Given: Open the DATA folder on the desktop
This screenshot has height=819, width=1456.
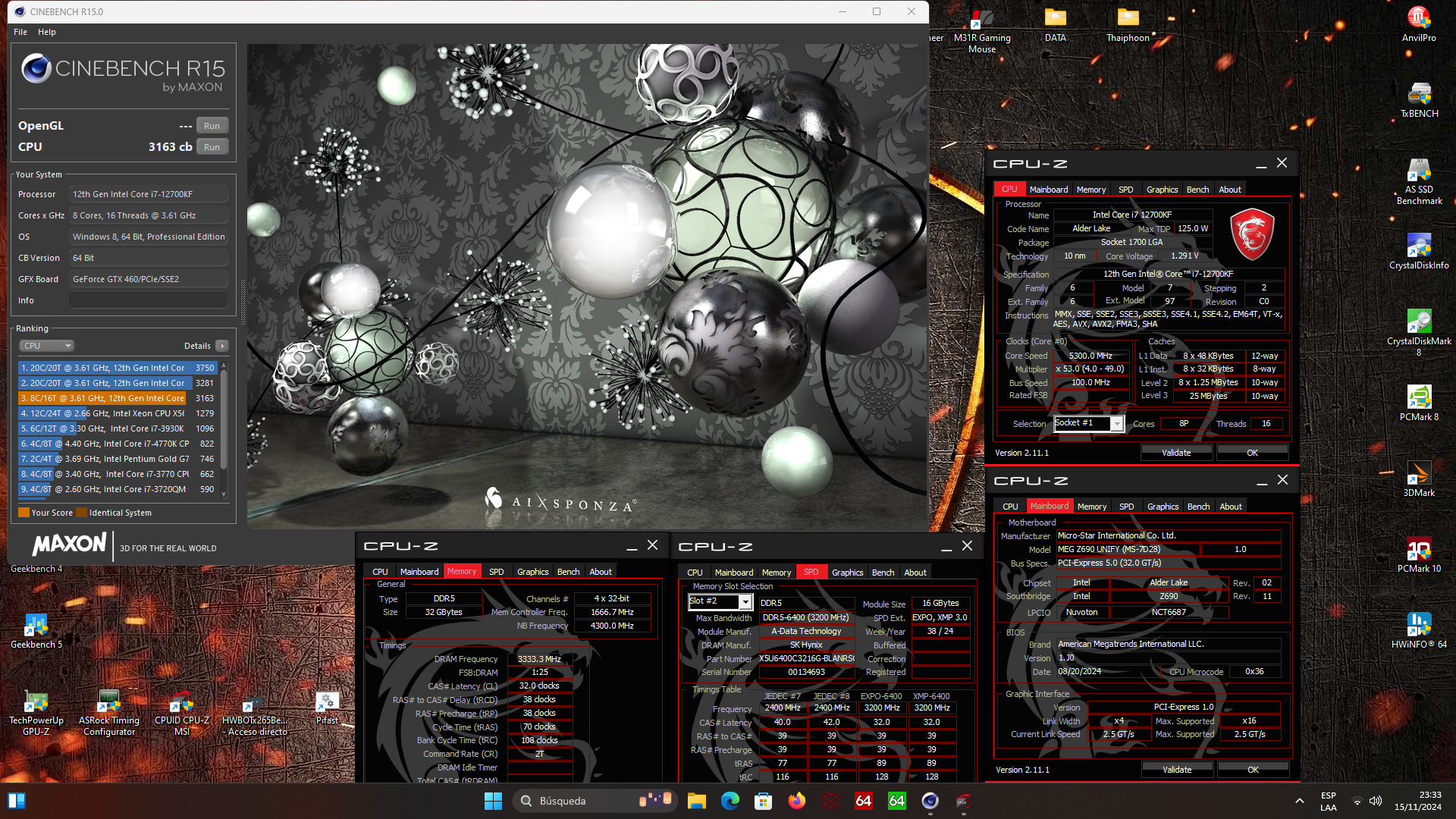Looking at the screenshot, I should pyautogui.click(x=1056, y=25).
